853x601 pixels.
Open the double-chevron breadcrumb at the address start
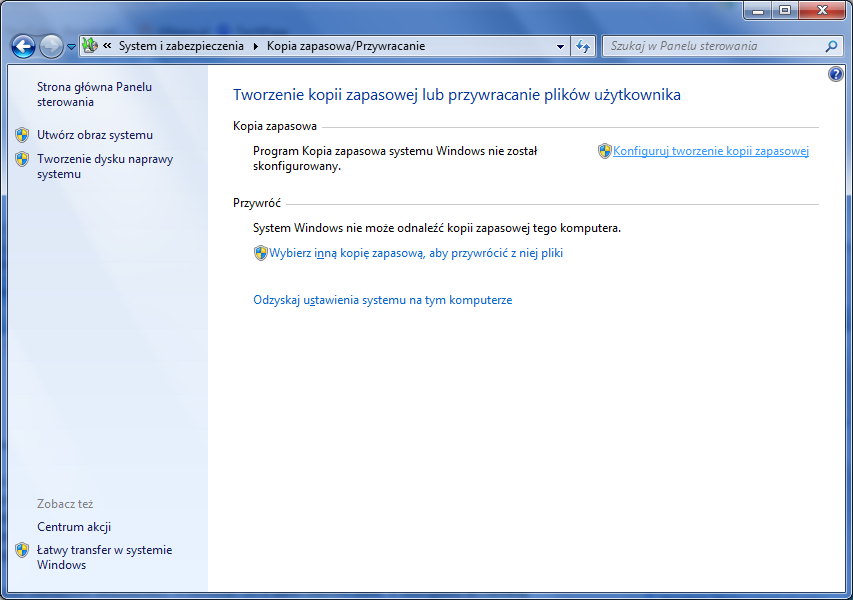tap(107, 46)
